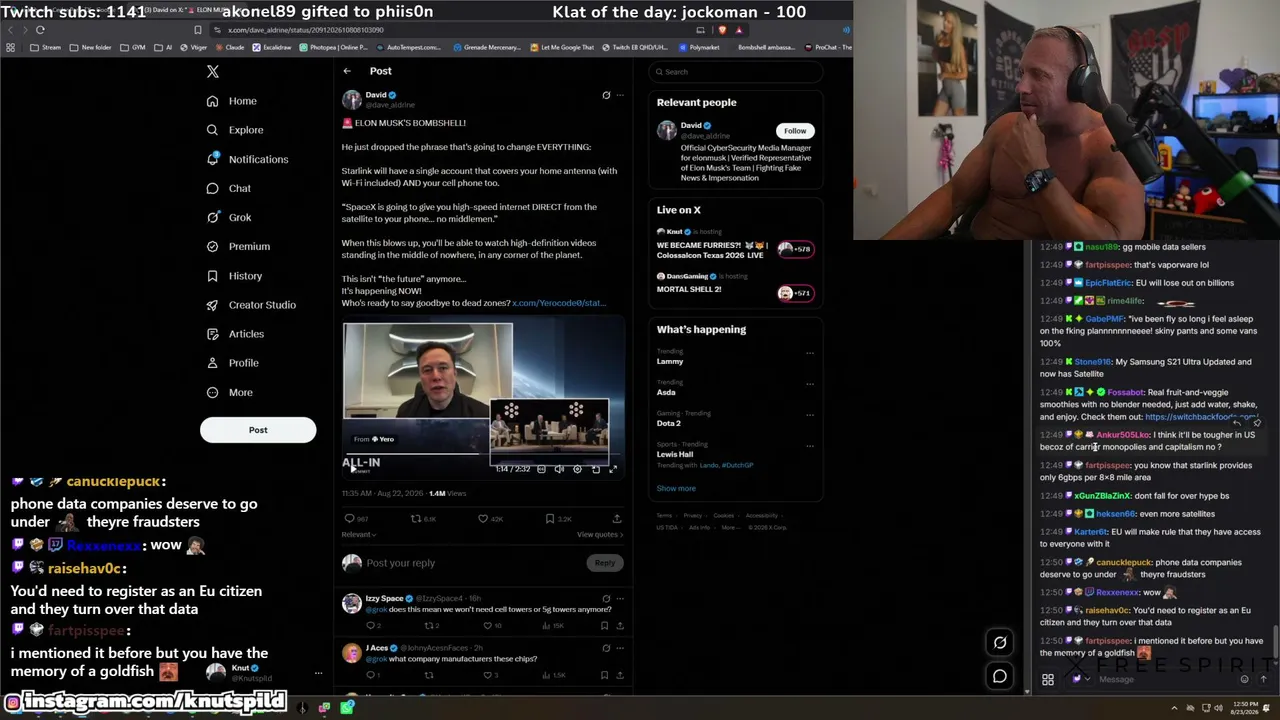The width and height of the screenshot is (1280, 720).
Task: Toggle mute on the embedded video
Action: pos(559,469)
